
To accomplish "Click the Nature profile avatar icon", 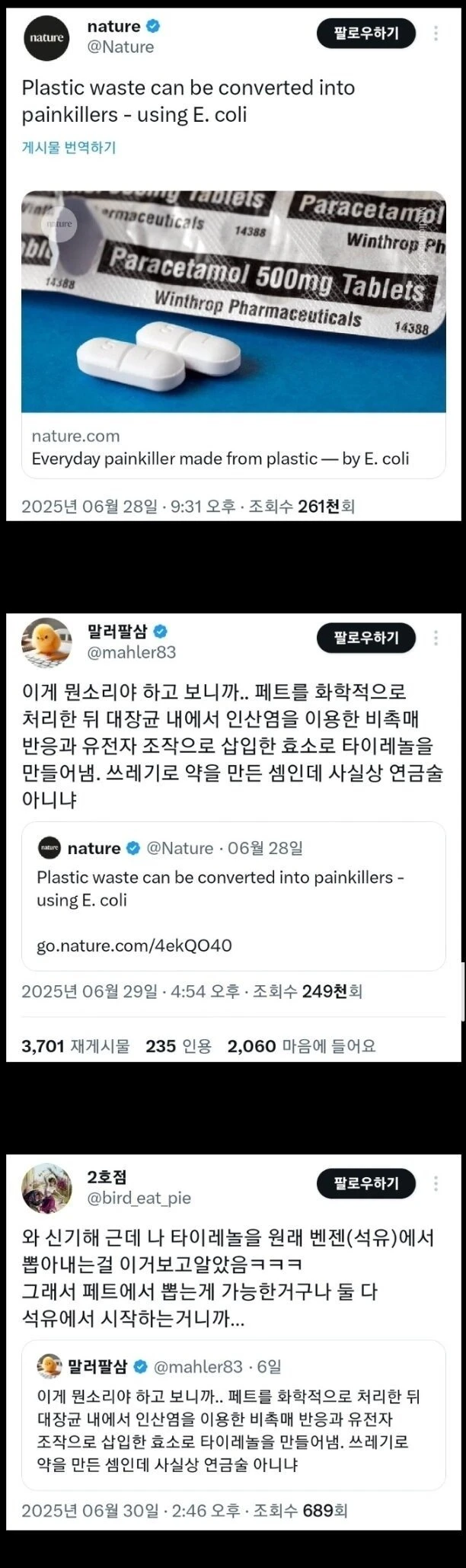I will click(47, 37).
